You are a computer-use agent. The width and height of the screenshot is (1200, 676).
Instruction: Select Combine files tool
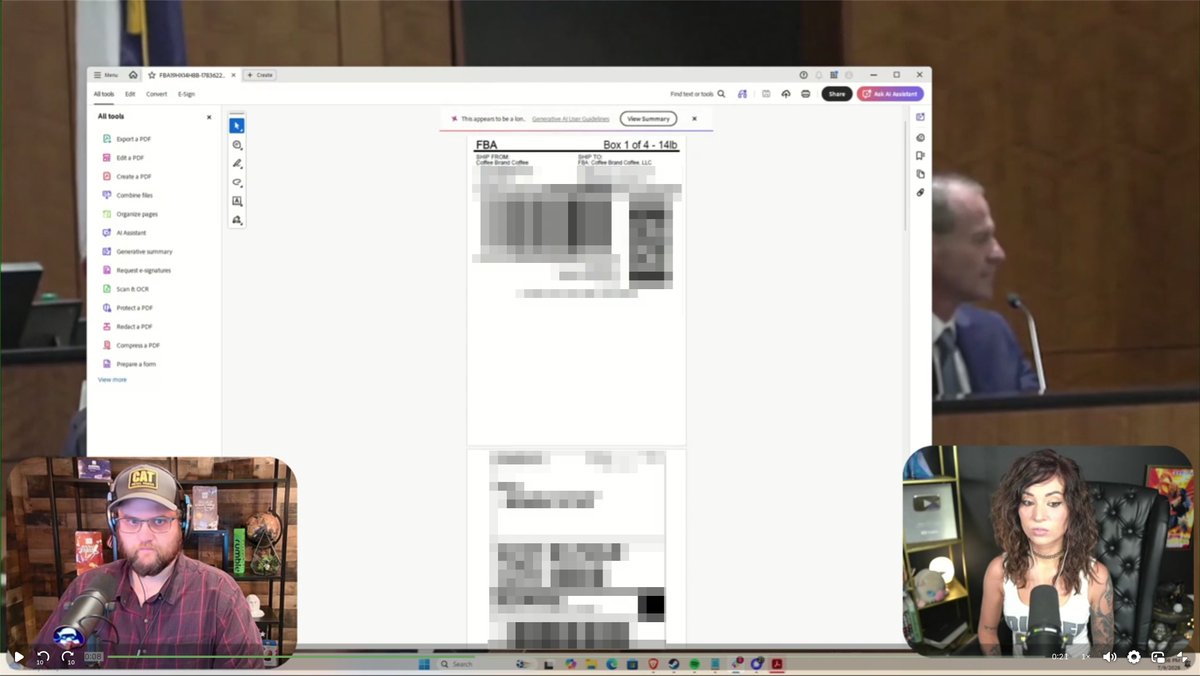[127, 195]
